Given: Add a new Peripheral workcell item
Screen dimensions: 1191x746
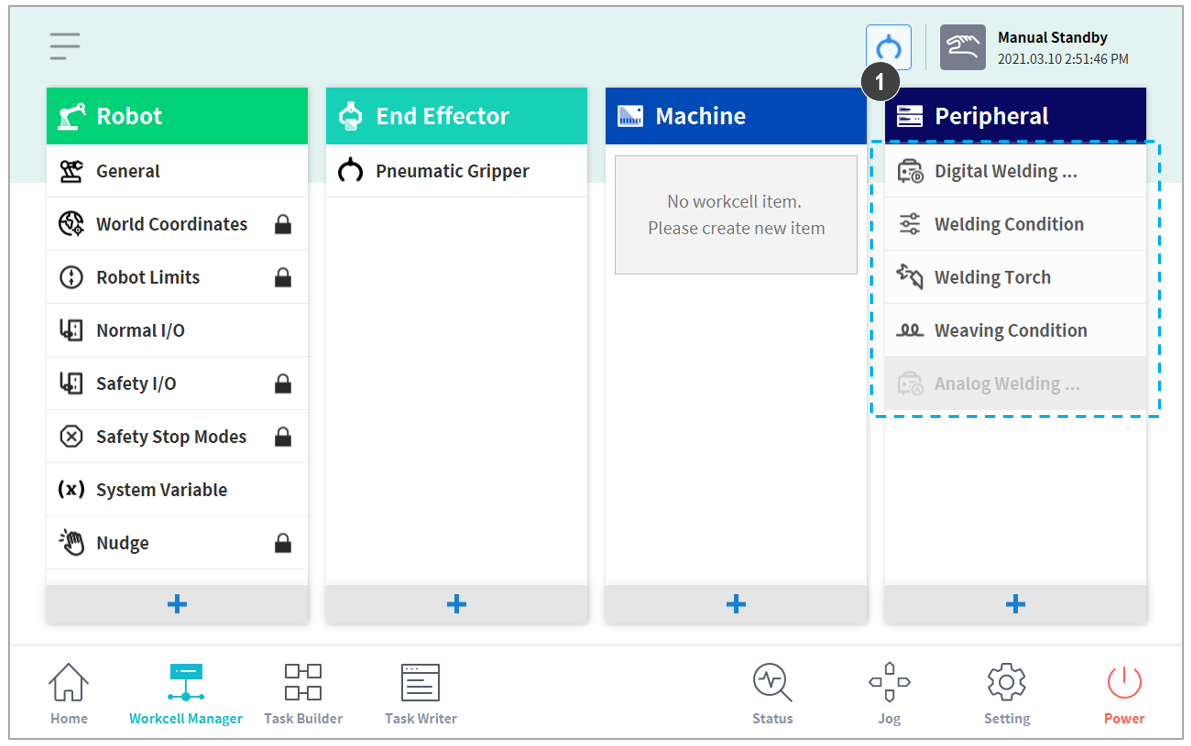Looking at the screenshot, I should [1015, 604].
